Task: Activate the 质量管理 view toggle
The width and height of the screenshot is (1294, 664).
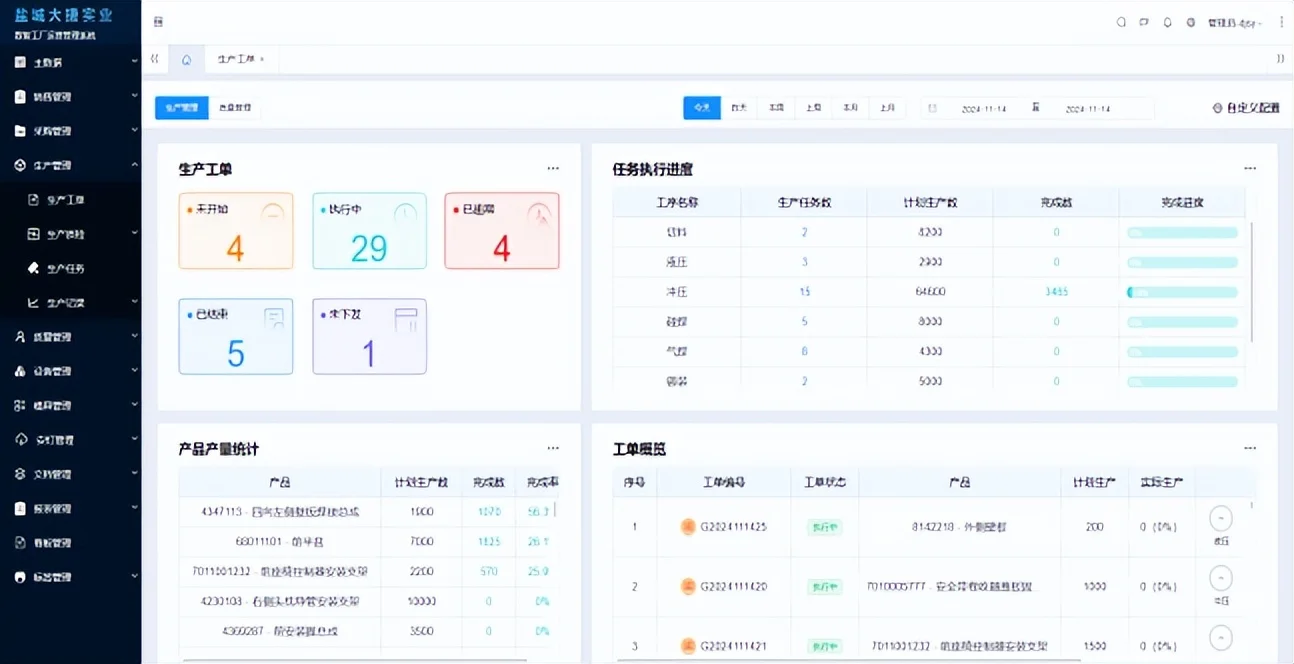Action: (x=235, y=107)
